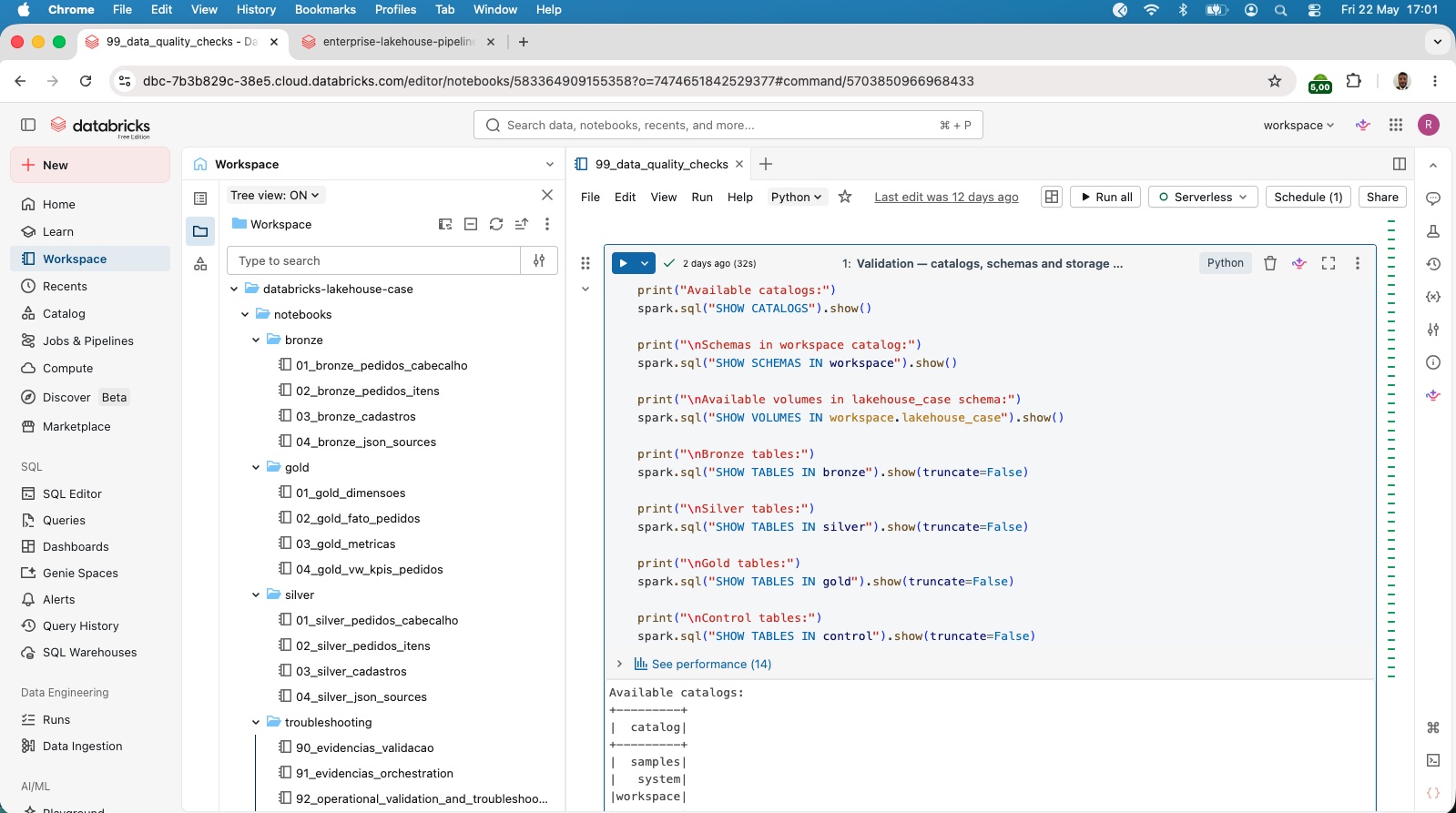The image size is (1456, 813).
Task: Open the cell kebab menu
Action: (1358, 263)
